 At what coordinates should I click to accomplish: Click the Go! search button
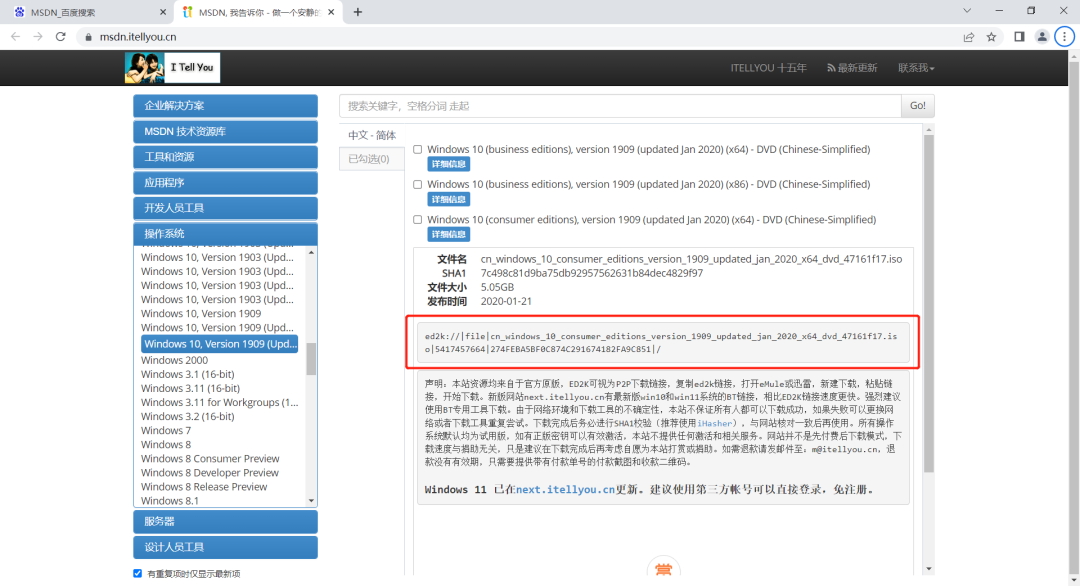pyautogui.click(x=917, y=106)
